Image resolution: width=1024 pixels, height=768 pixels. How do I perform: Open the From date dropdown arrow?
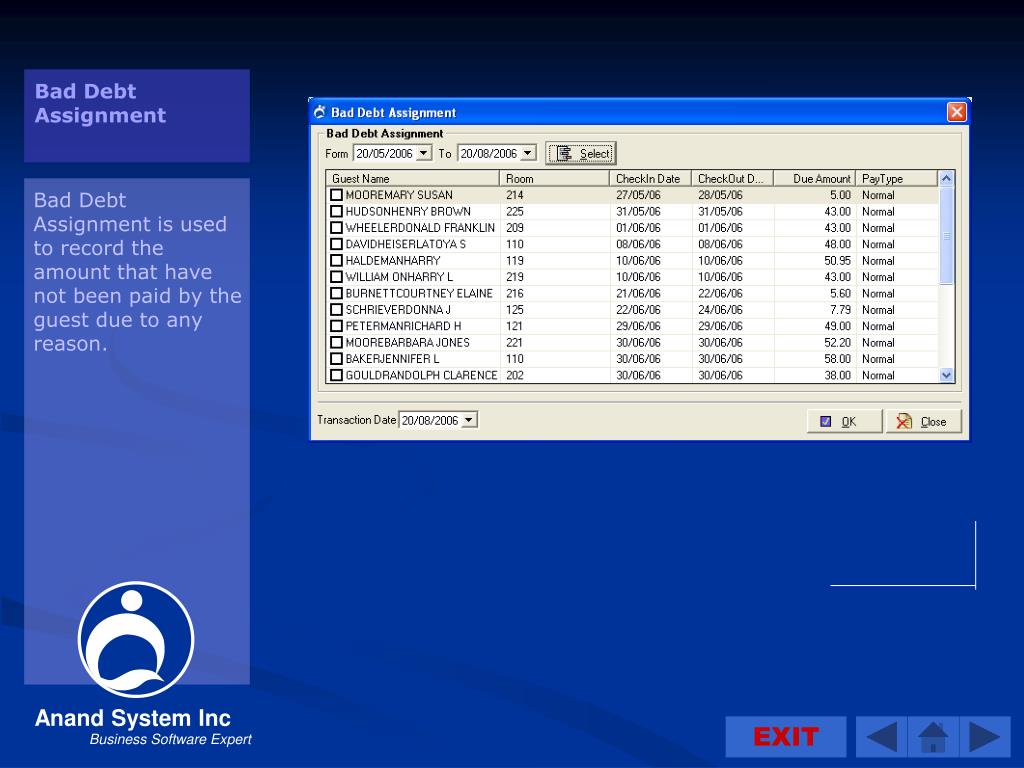pyautogui.click(x=424, y=153)
